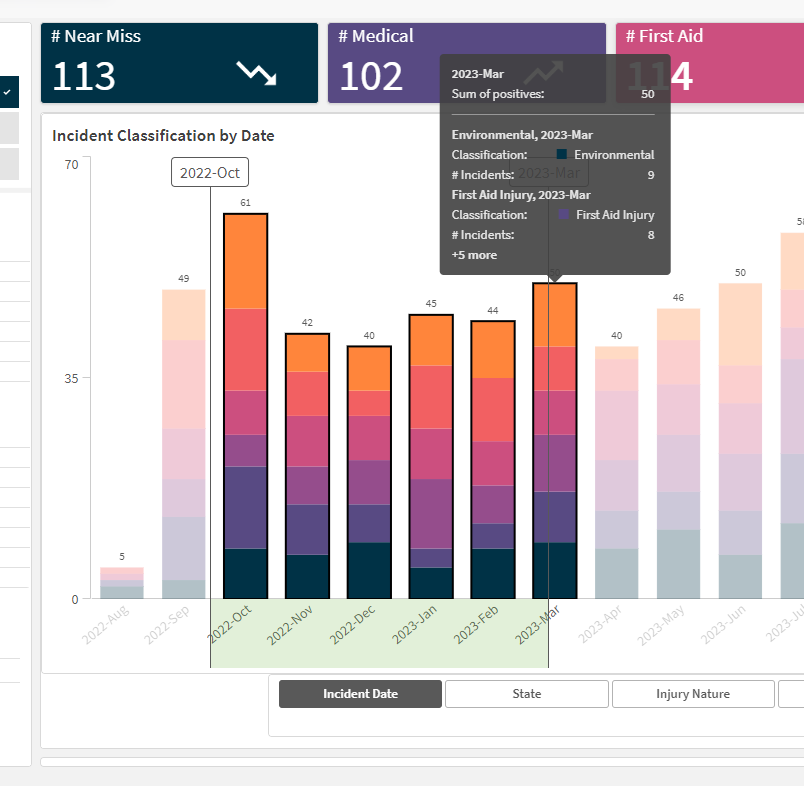The width and height of the screenshot is (804, 786).
Task: Select the orange top segment of 2022-Oct bar
Action: pyautogui.click(x=245, y=261)
